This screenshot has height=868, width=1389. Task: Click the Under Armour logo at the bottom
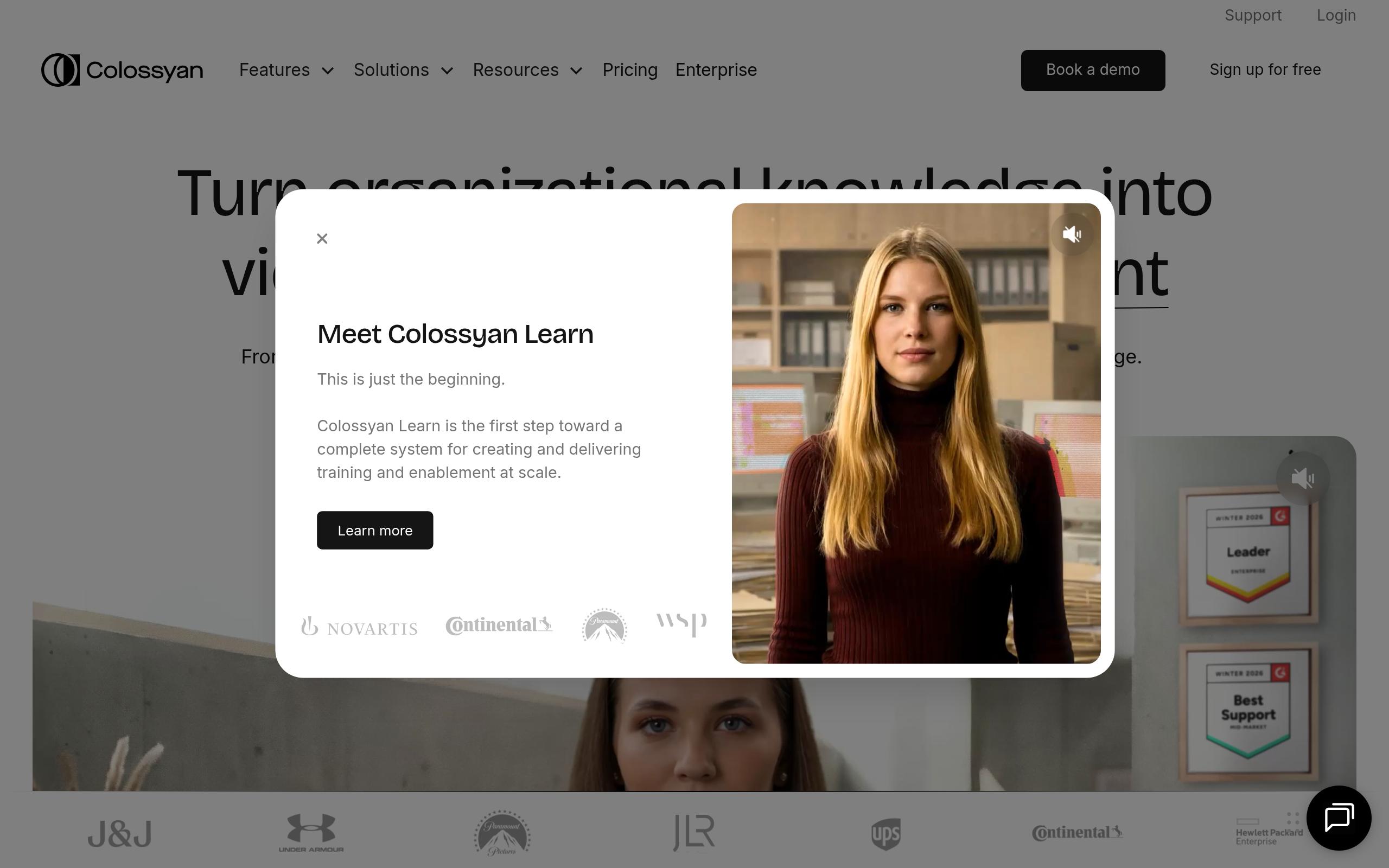[x=311, y=832]
